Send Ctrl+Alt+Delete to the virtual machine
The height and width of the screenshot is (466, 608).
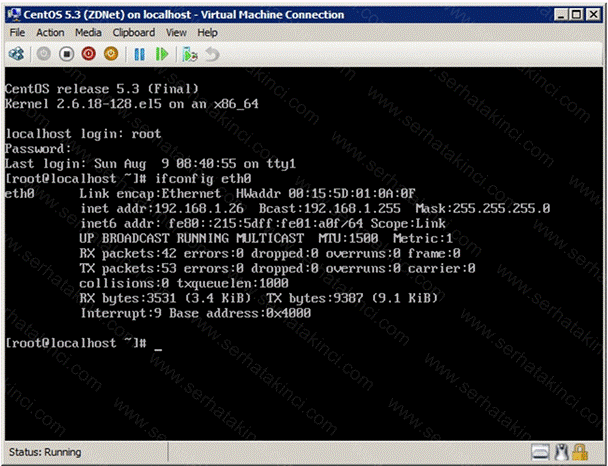coord(16,53)
